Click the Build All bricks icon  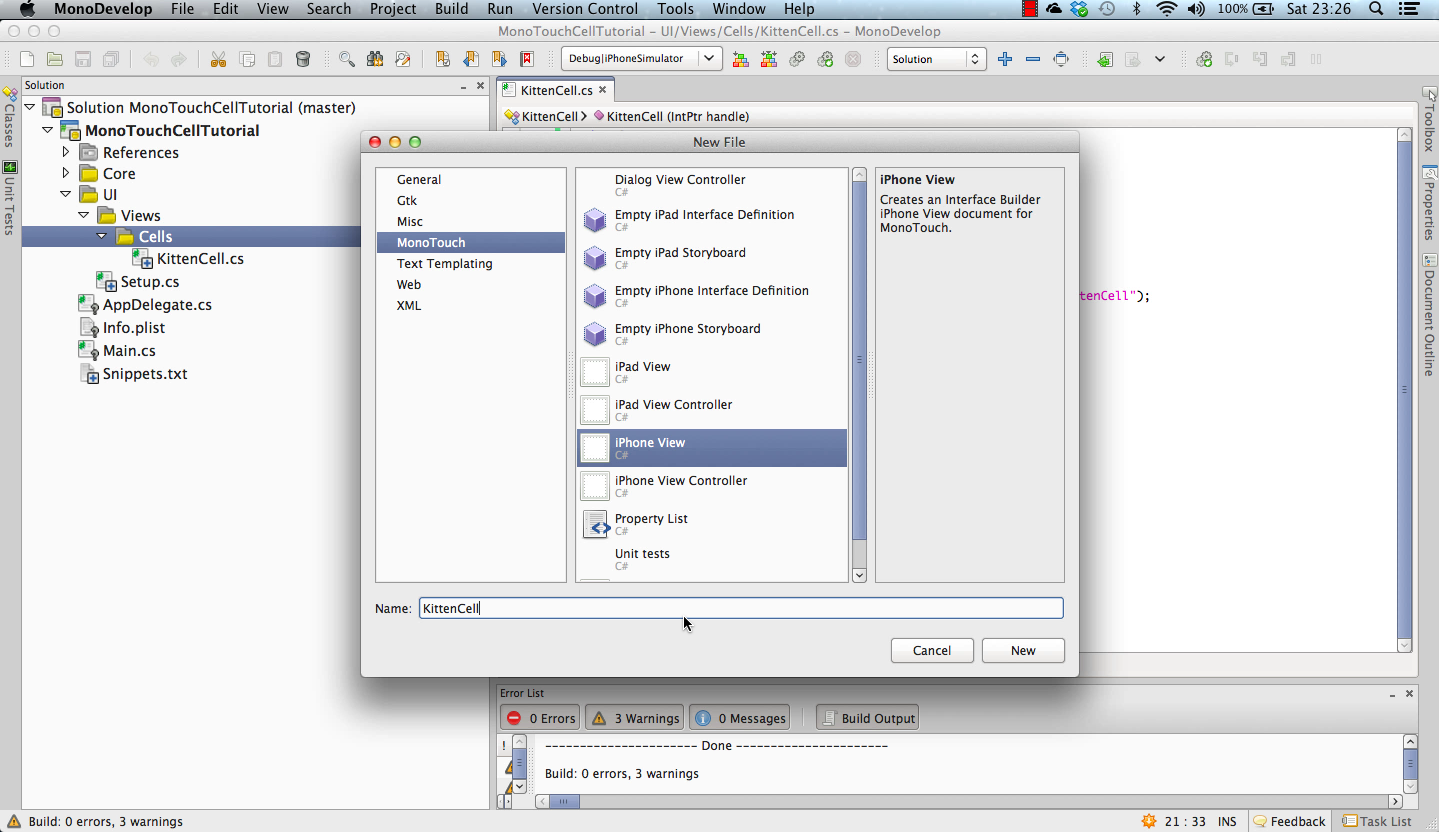pos(741,59)
